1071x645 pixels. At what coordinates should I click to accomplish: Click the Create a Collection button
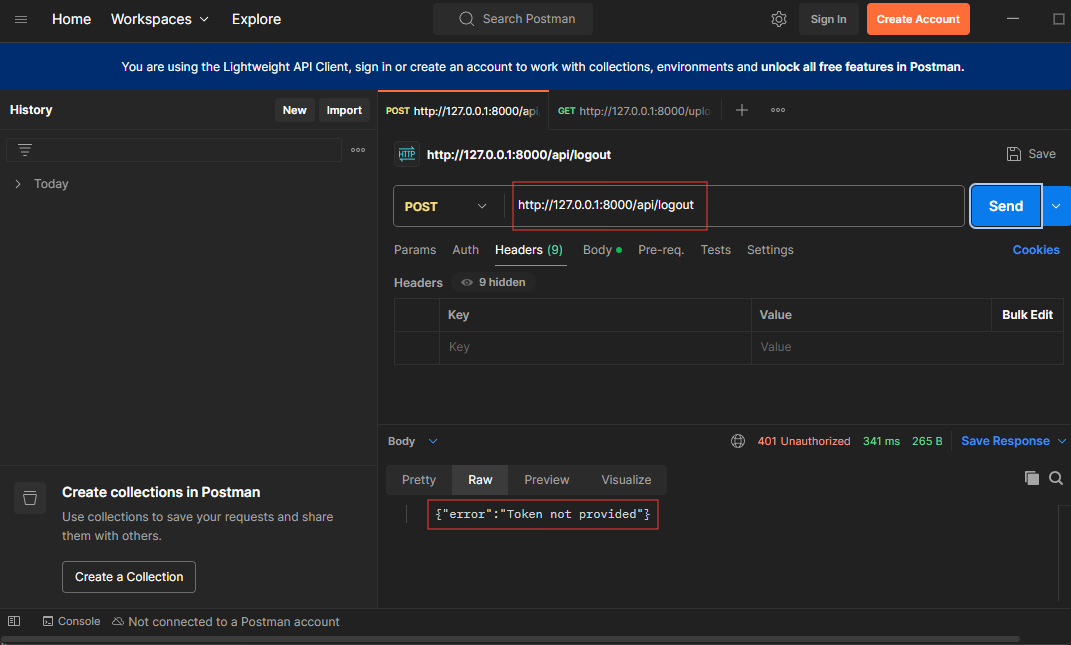pos(129,577)
